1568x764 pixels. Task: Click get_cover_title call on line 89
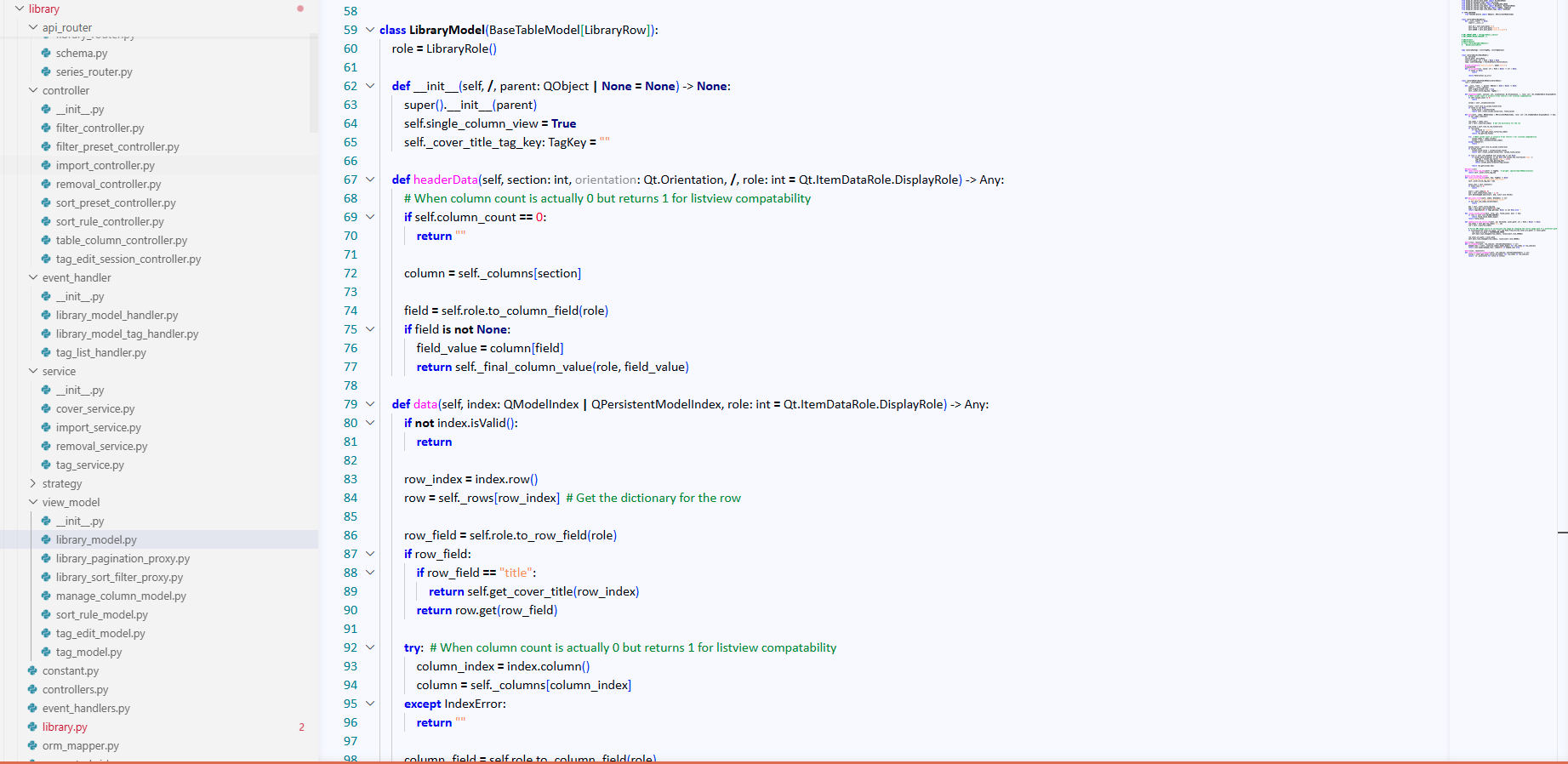[531, 591]
